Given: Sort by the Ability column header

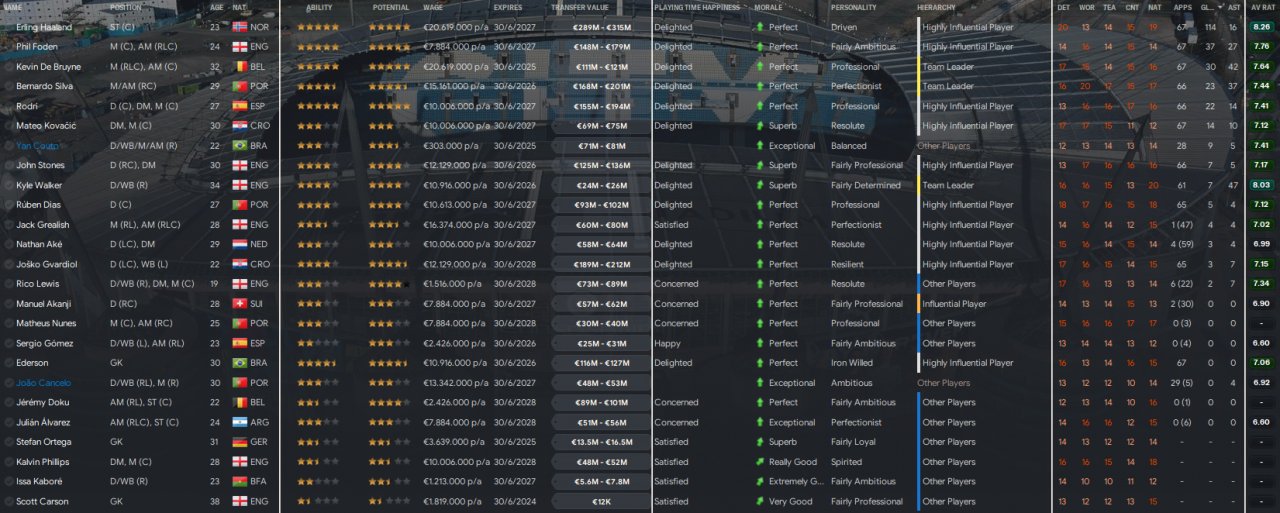Looking at the screenshot, I should point(319,7).
